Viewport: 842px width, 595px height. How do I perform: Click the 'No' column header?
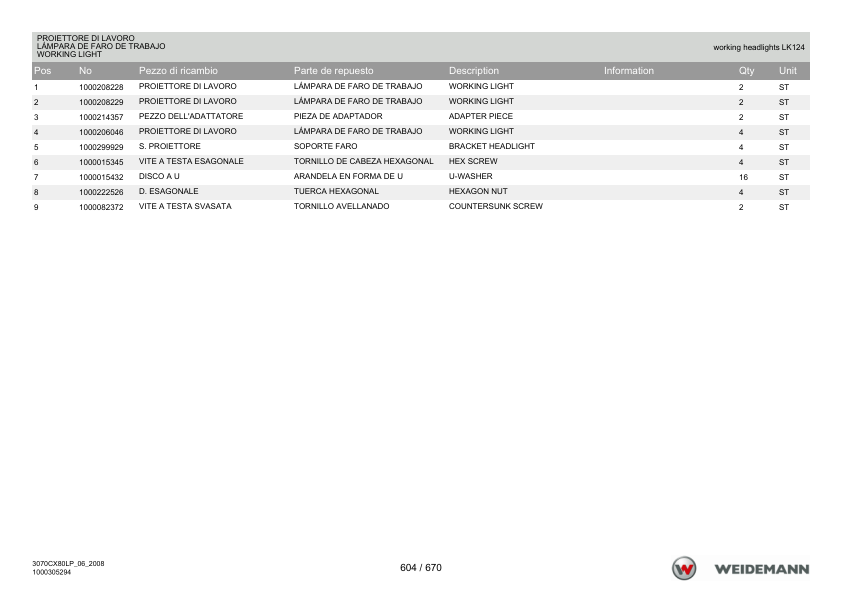(85, 71)
